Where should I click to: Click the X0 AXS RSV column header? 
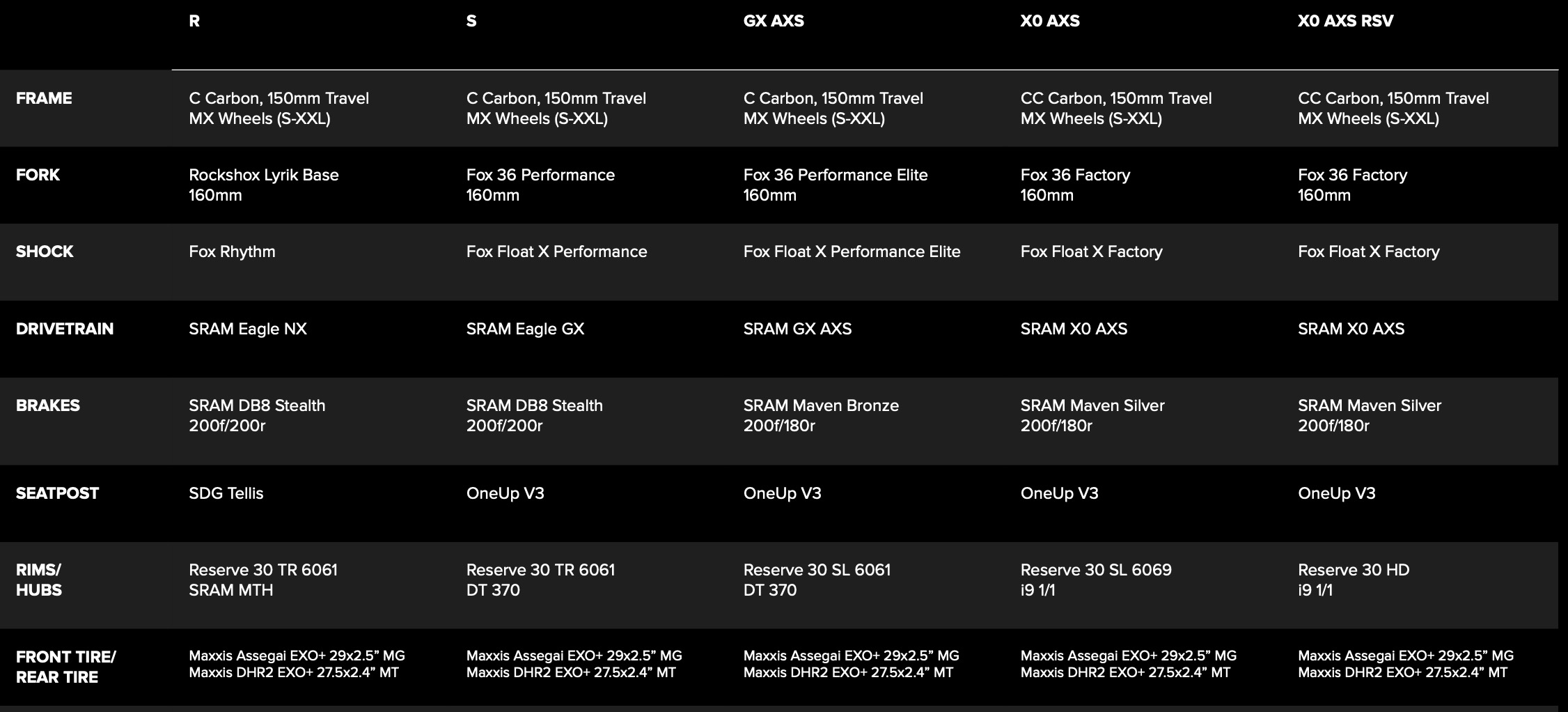(x=1345, y=21)
